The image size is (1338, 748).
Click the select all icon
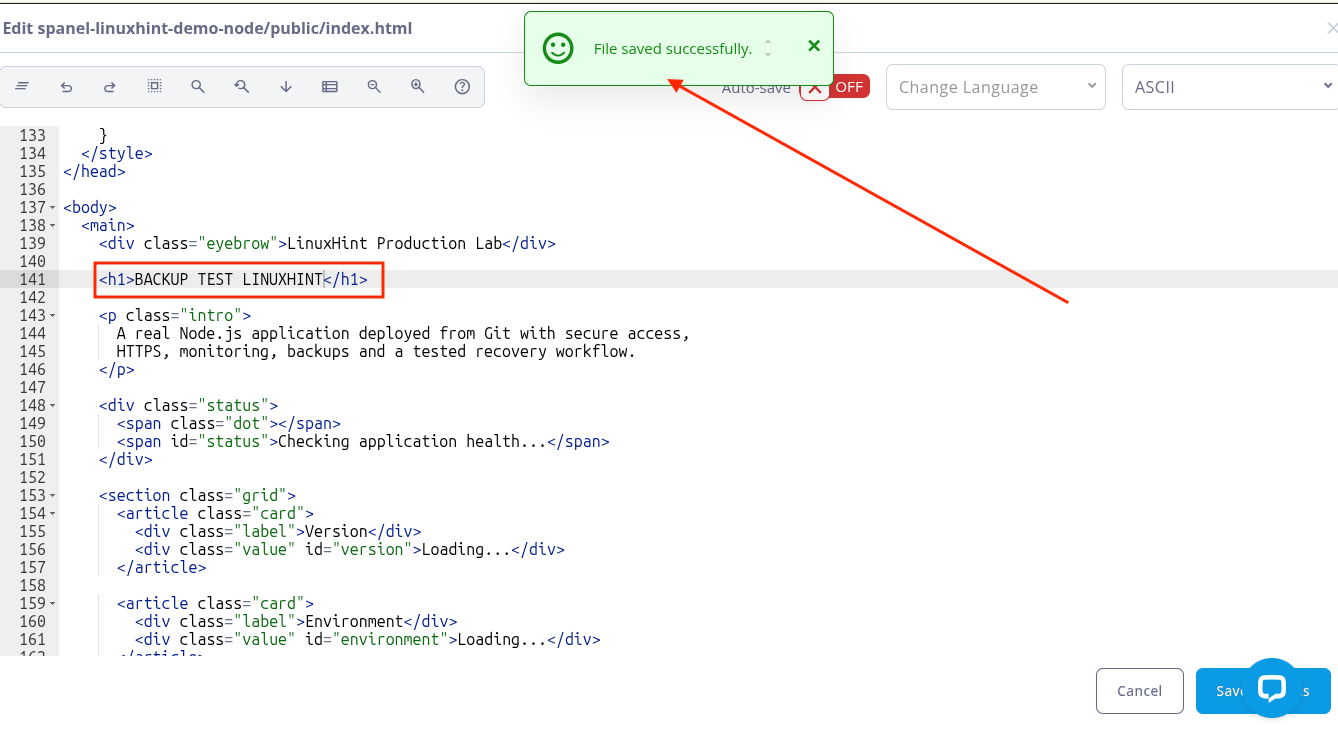[154, 87]
